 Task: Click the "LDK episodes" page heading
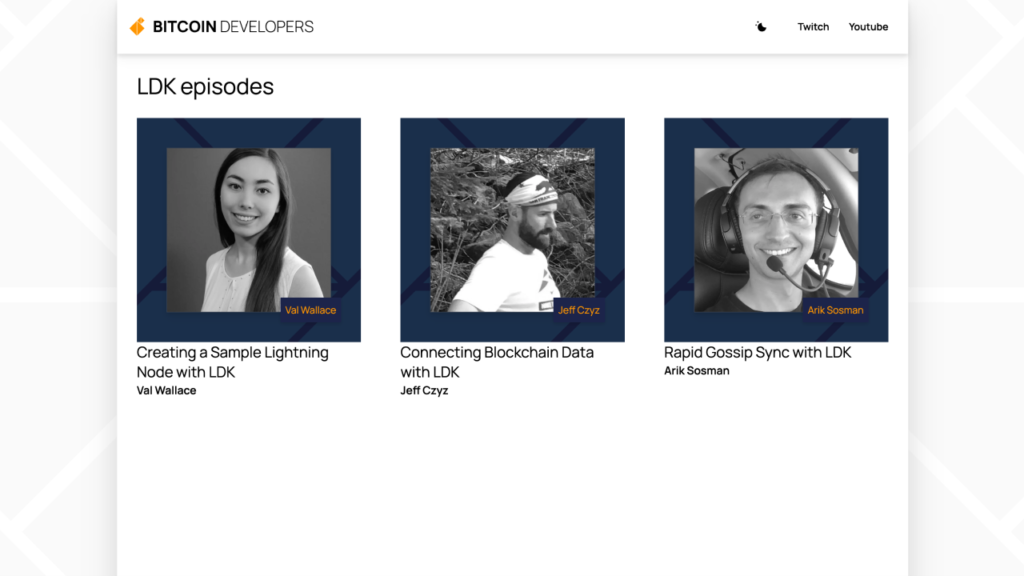[x=205, y=87]
